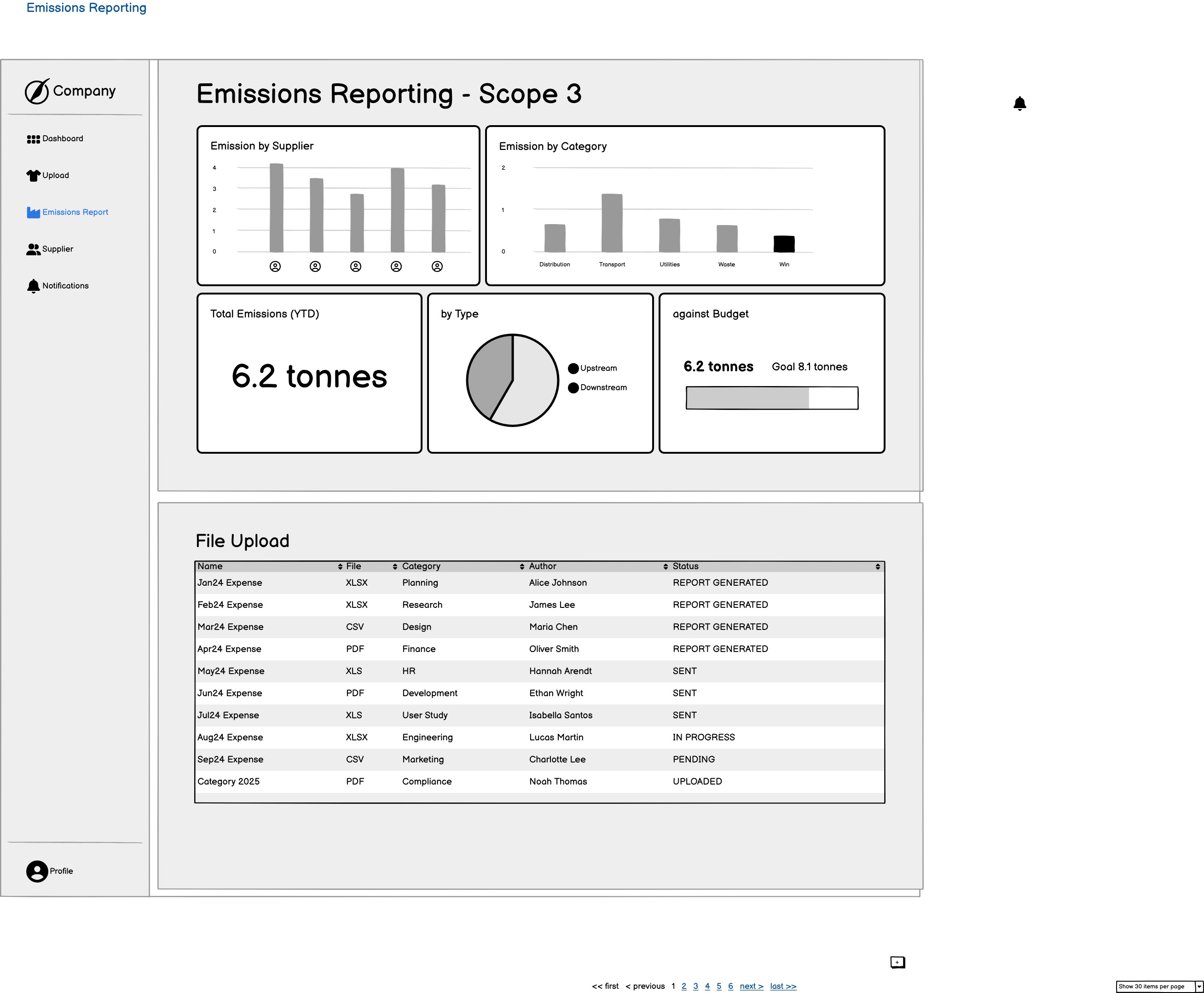This screenshot has width=1204, height=993.
Task: Click the Upload shirt icon in sidebar
Action: (x=33, y=176)
